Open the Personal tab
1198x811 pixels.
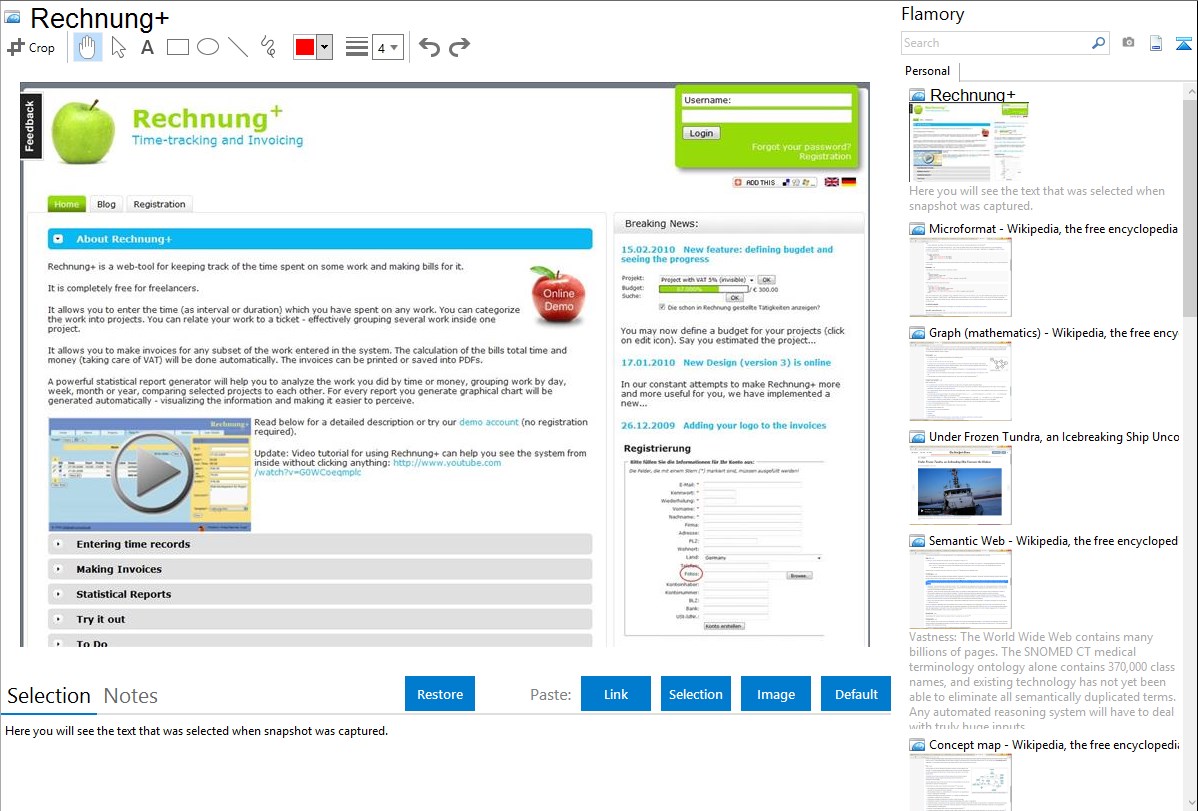coord(928,71)
